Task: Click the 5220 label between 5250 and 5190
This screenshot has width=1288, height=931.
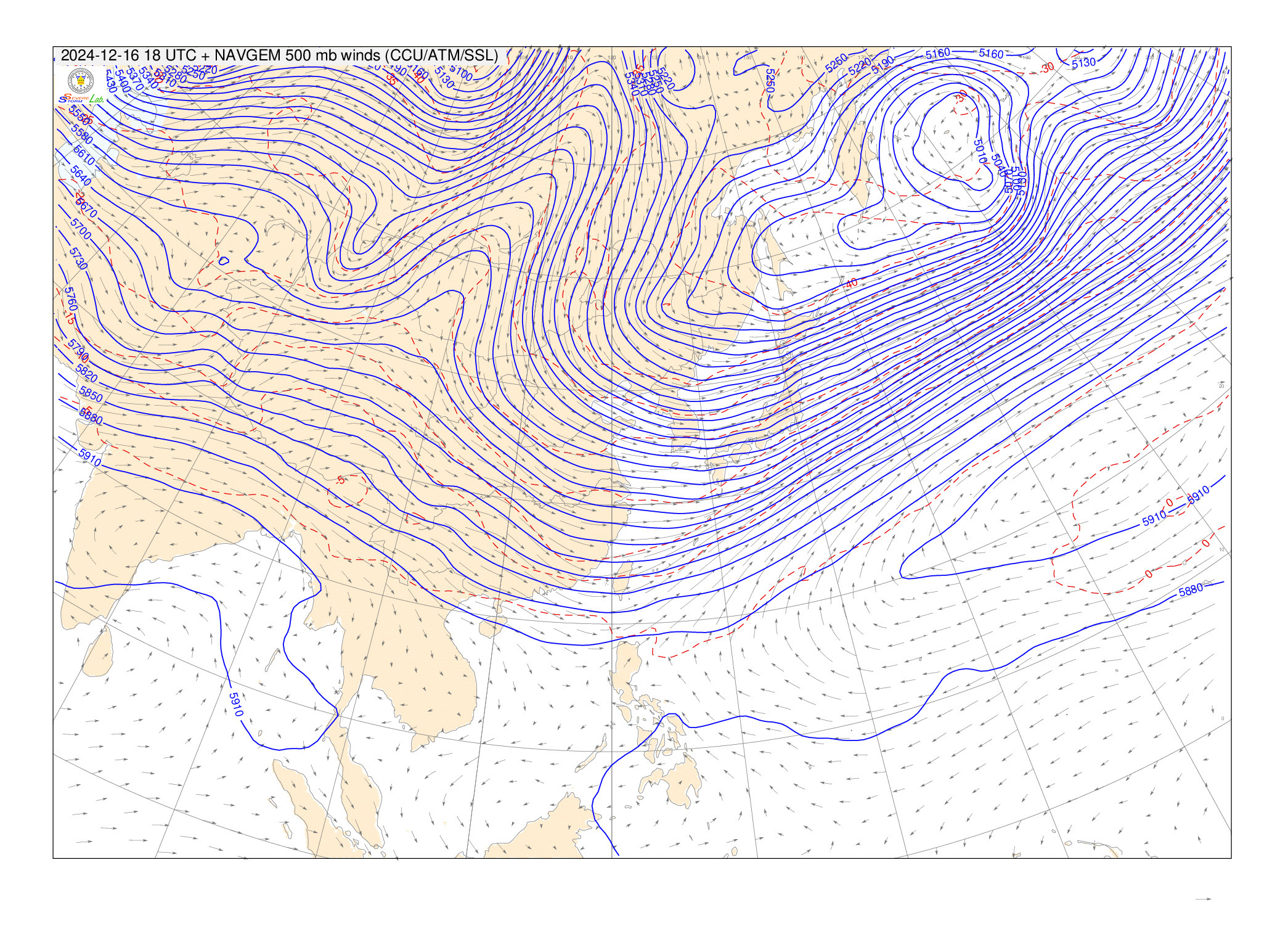Action: [x=860, y=66]
